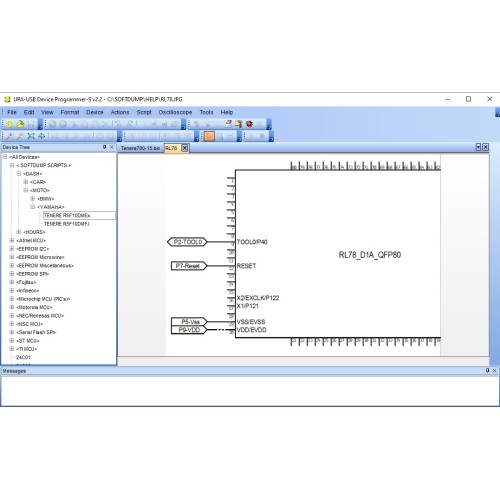
Task: Click the red ladybug debug icon
Action: (249, 124)
